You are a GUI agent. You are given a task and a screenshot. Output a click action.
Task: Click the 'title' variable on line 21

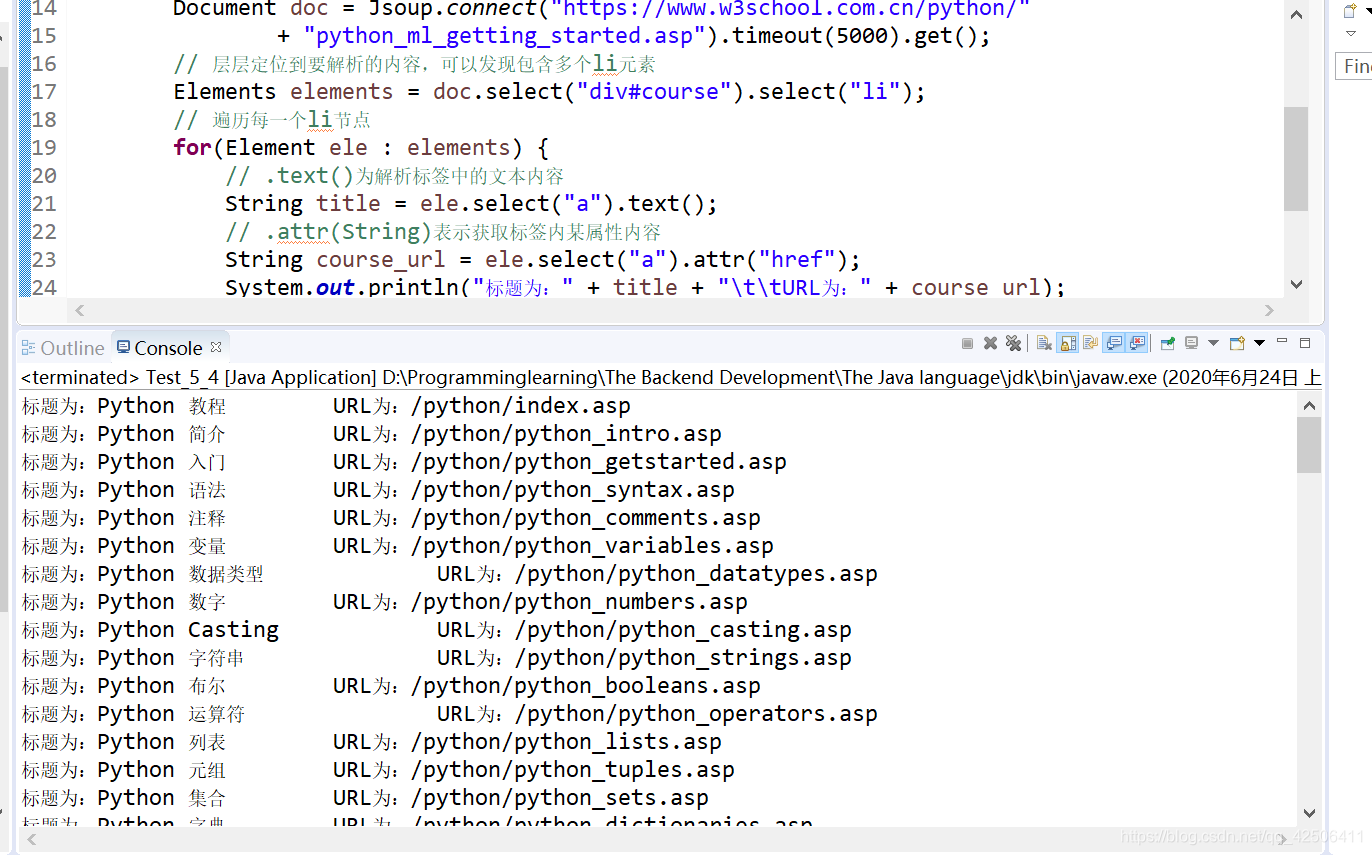(348, 204)
